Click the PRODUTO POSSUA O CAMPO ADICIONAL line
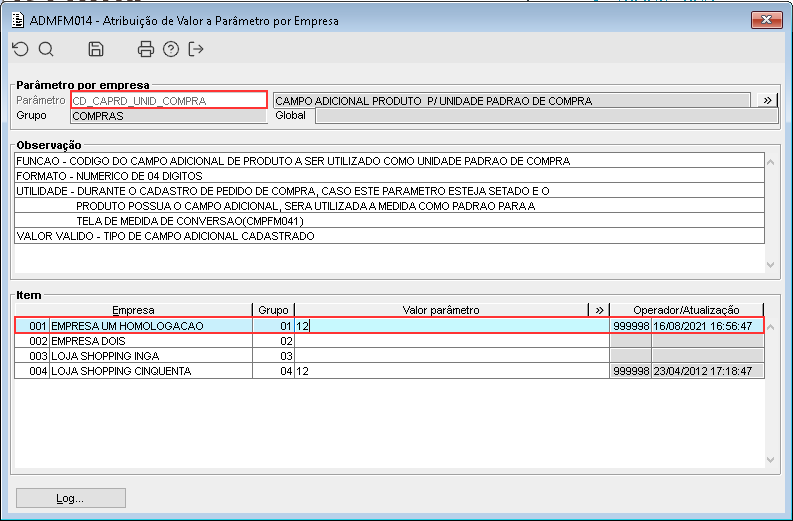 coord(389,206)
